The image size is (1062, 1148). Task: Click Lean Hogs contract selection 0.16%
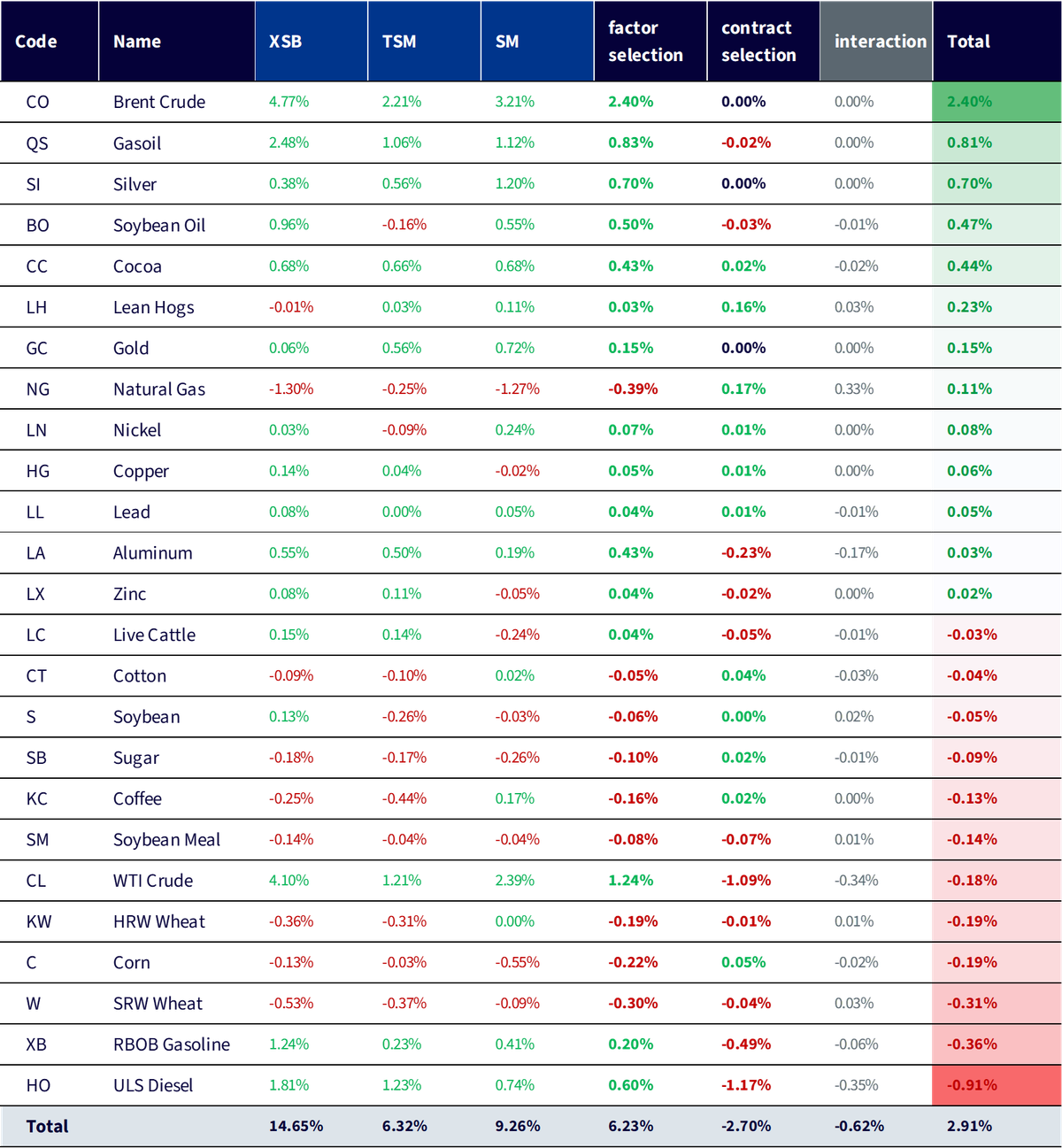tap(744, 307)
